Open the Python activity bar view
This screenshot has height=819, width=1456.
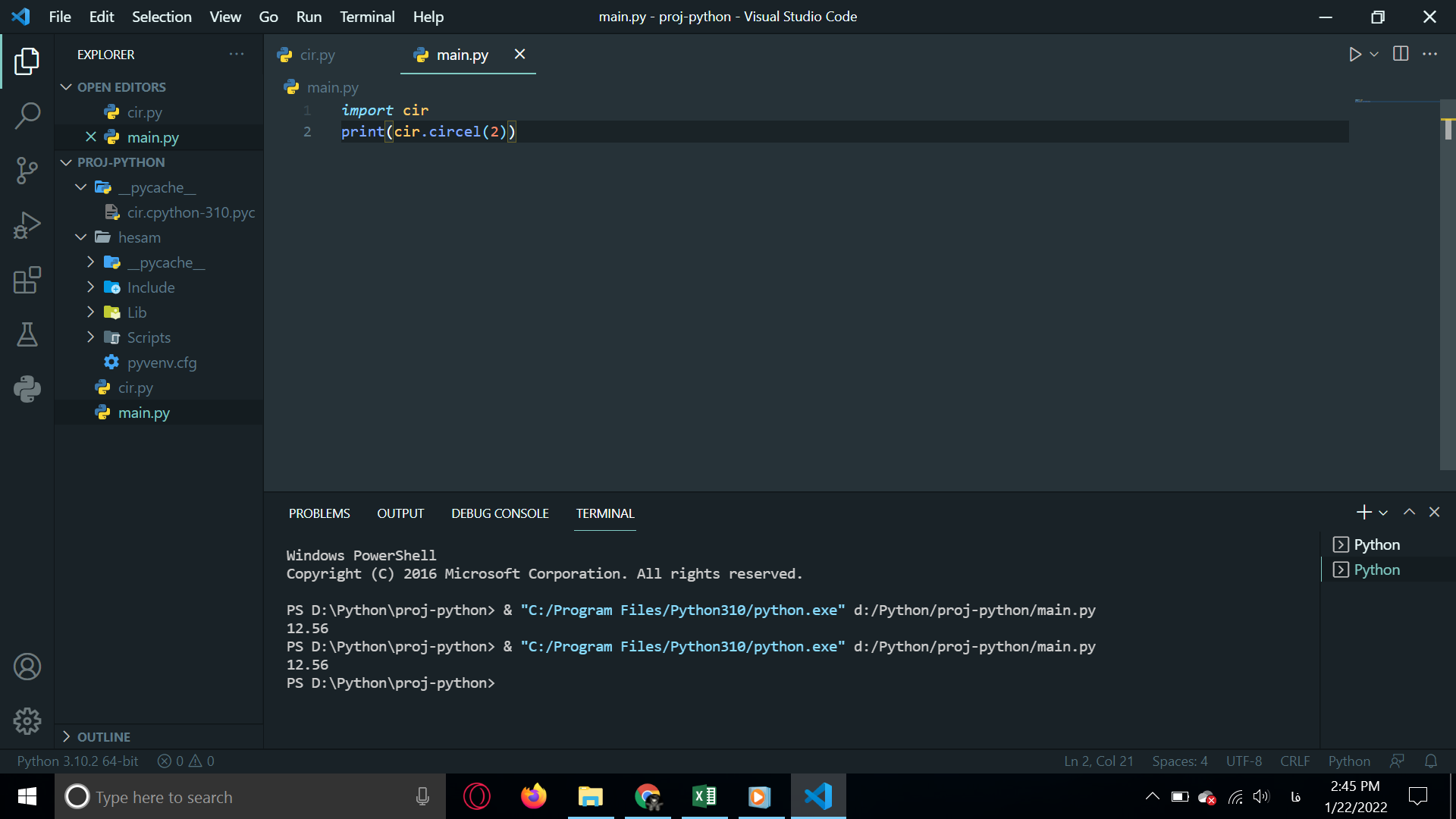point(27,389)
